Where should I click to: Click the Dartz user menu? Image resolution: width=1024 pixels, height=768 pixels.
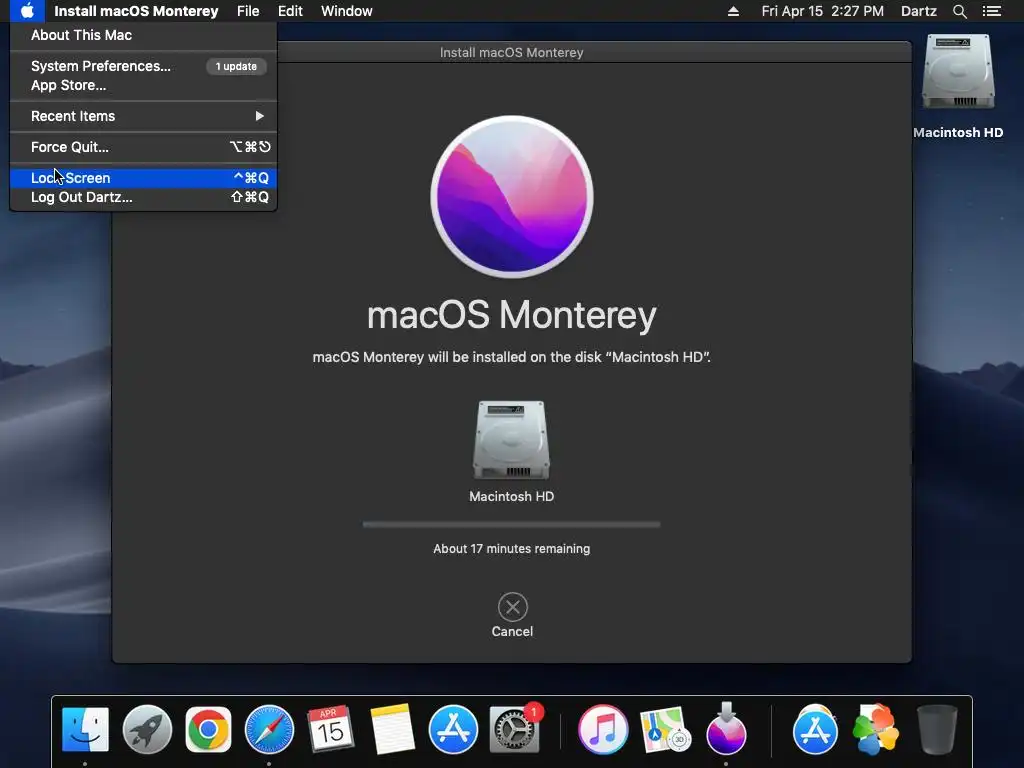pos(918,11)
